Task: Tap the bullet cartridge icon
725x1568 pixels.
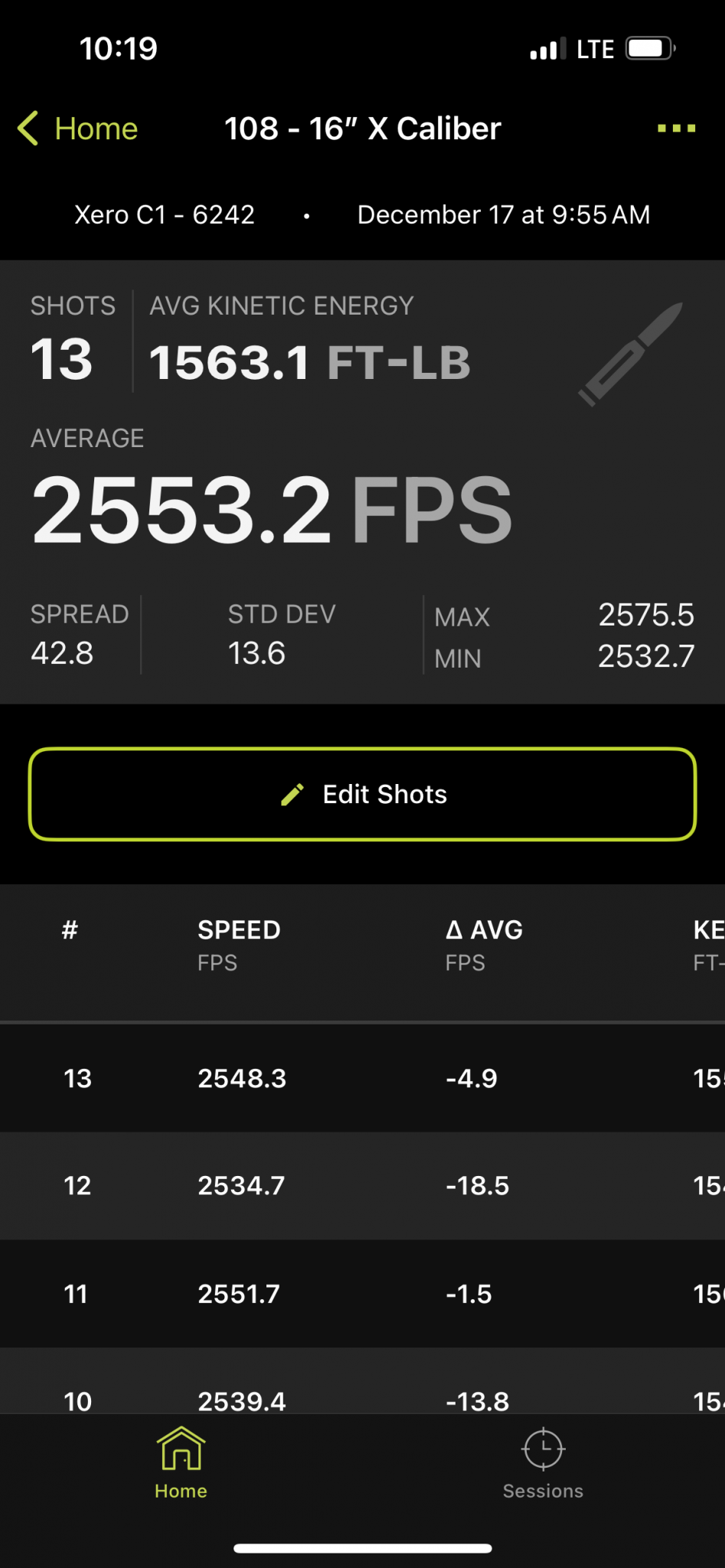Action: tap(630, 354)
